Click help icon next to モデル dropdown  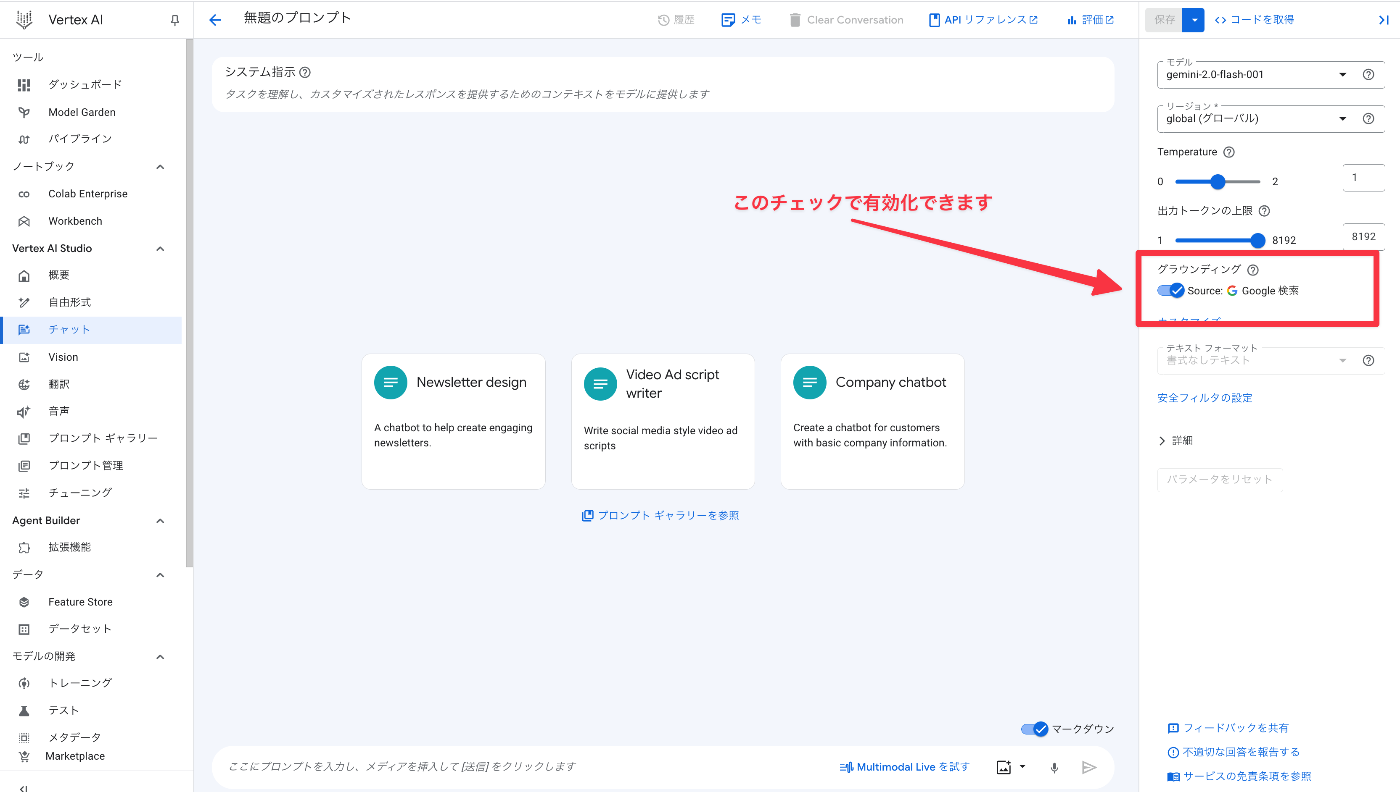click(1368, 75)
